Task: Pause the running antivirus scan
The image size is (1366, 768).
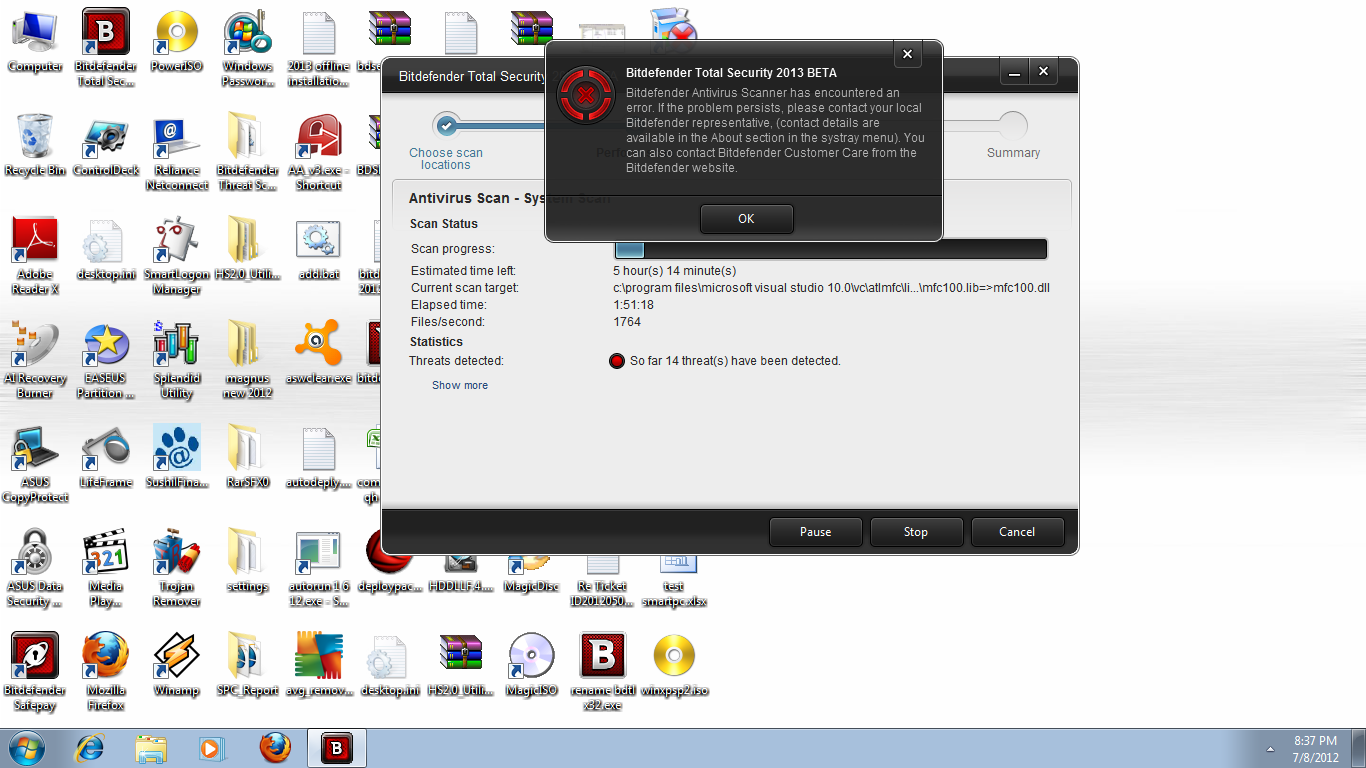Action: click(x=815, y=532)
